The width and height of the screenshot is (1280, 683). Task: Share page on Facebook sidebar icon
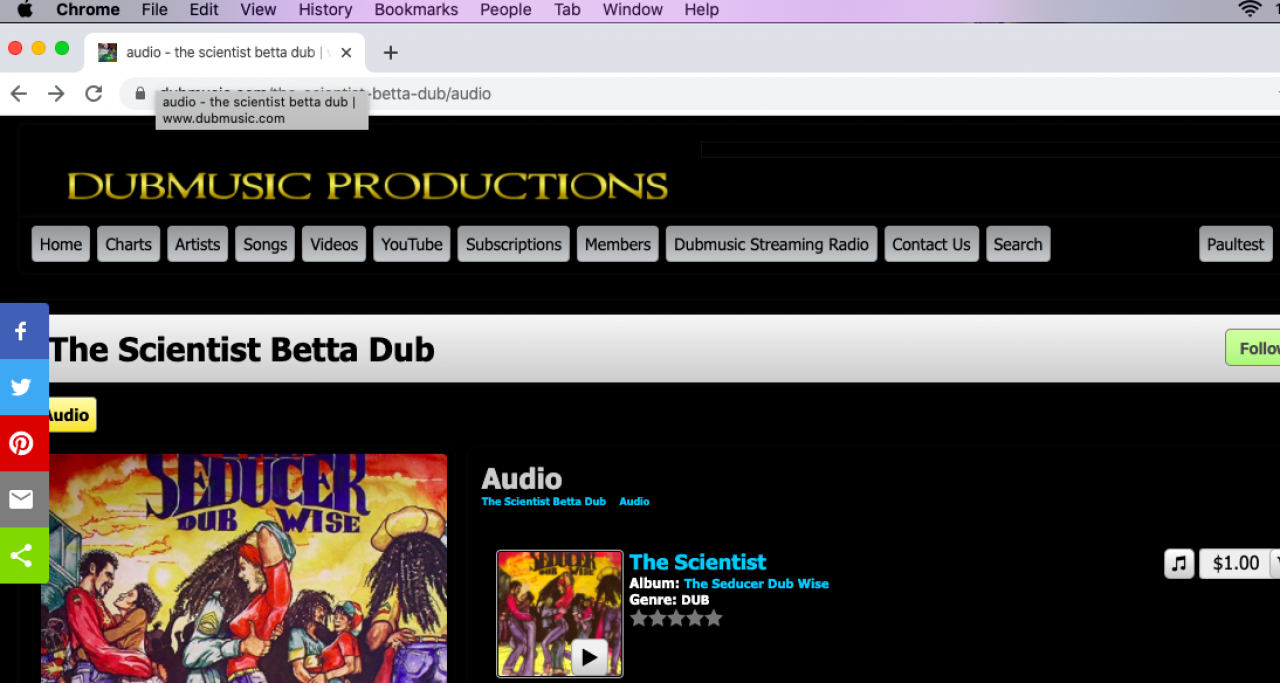coord(22,331)
